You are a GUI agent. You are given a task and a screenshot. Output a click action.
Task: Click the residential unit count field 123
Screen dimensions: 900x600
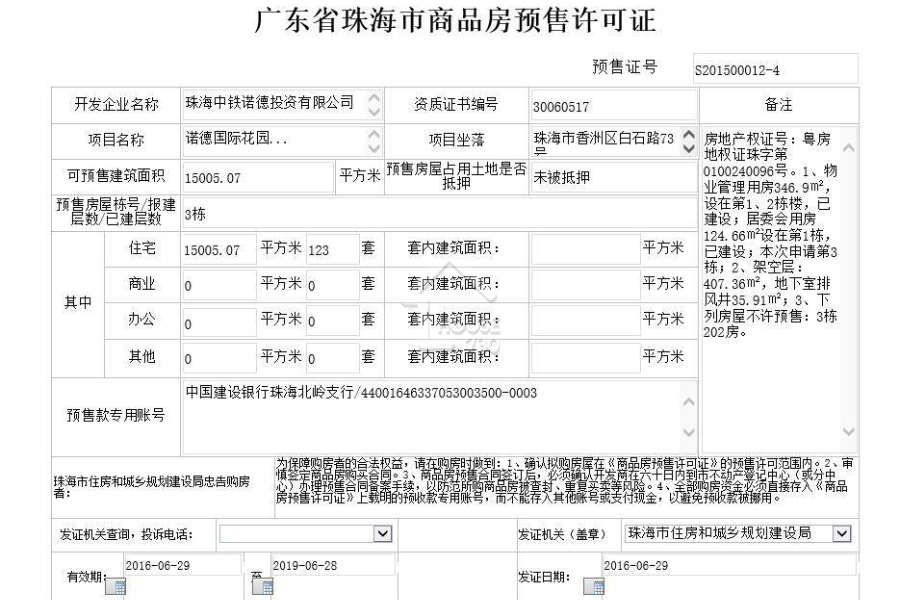332,249
